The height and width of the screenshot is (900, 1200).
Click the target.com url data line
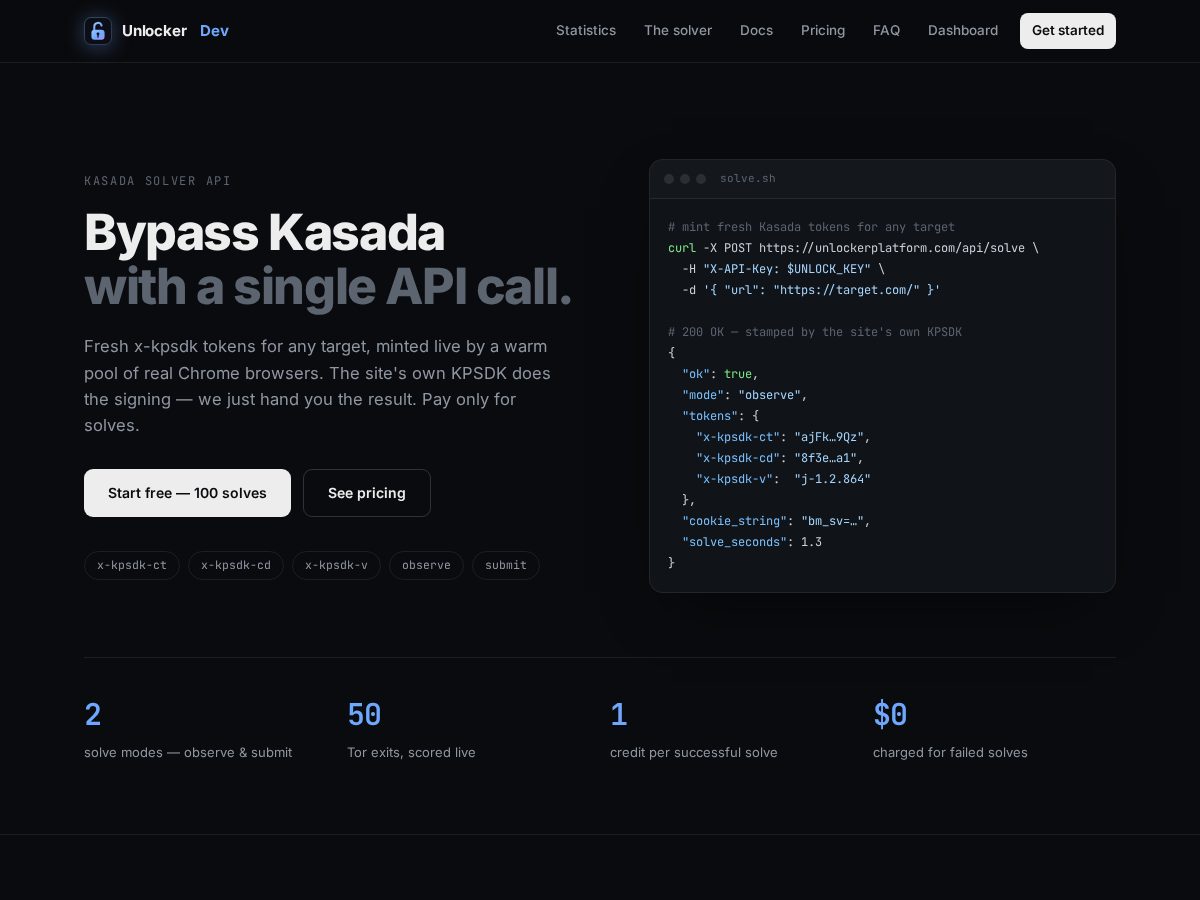[811, 290]
